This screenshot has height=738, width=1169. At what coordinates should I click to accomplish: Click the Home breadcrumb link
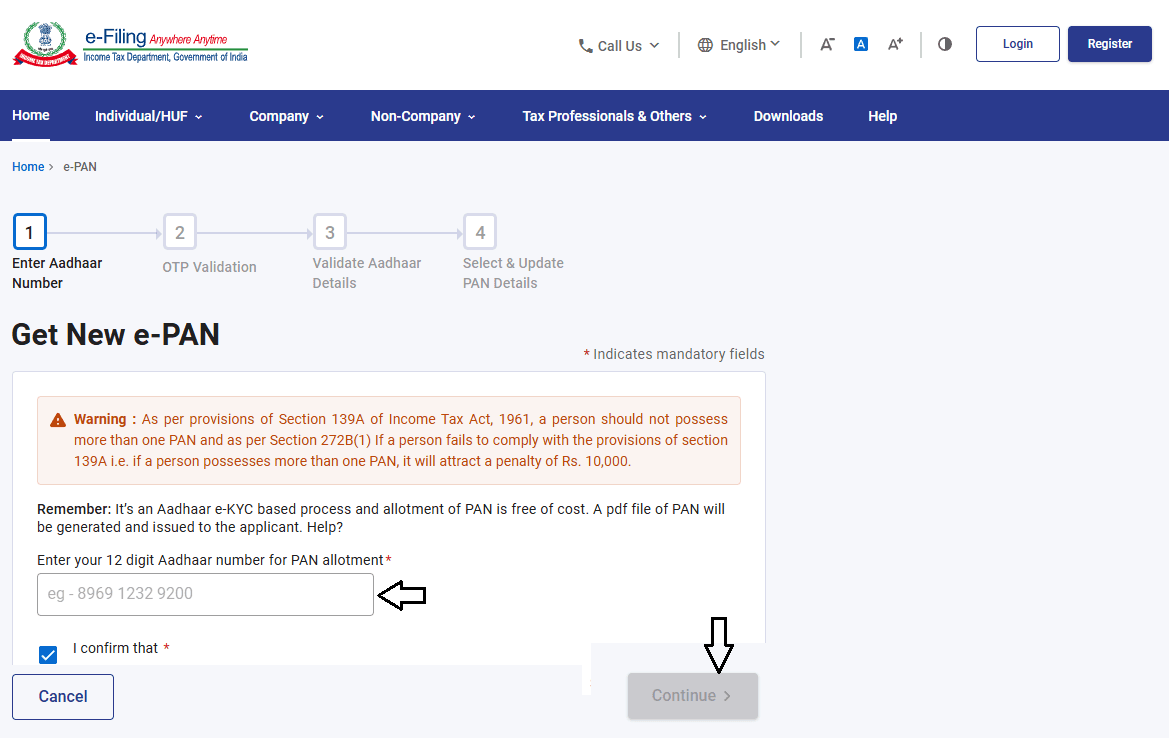tap(28, 166)
